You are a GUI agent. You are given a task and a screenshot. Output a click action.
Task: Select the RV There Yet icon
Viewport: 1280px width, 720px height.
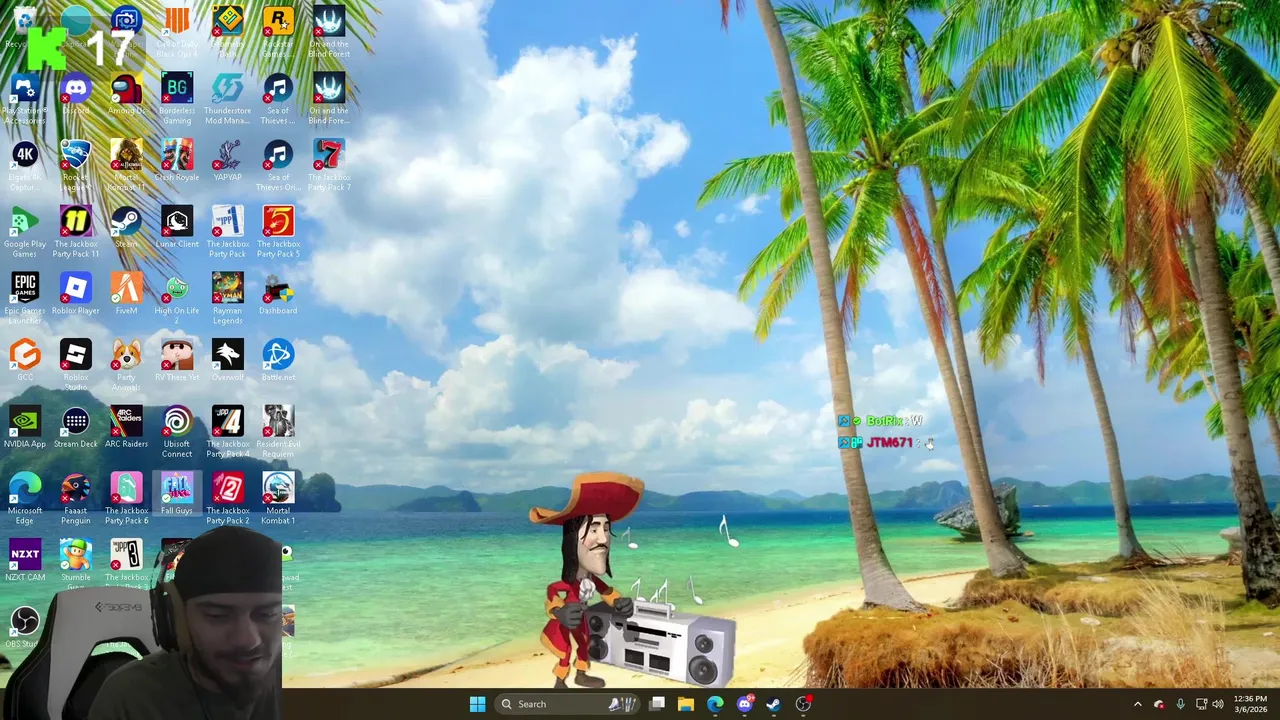coord(177,361)
